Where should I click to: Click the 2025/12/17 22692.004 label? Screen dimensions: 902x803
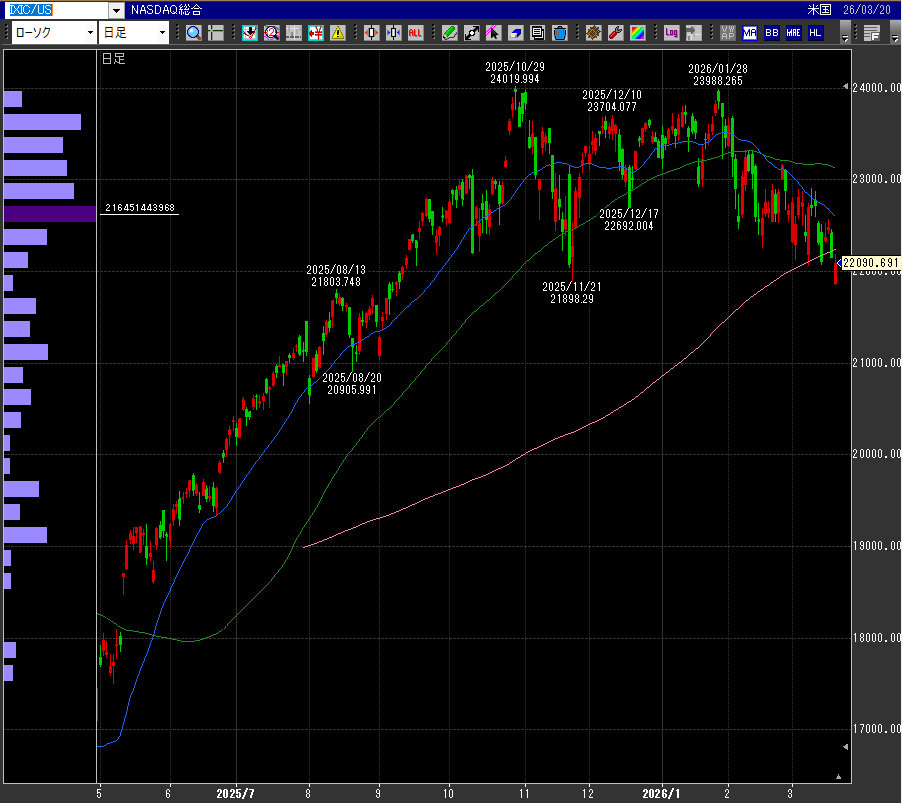click(x=629, y=220)
